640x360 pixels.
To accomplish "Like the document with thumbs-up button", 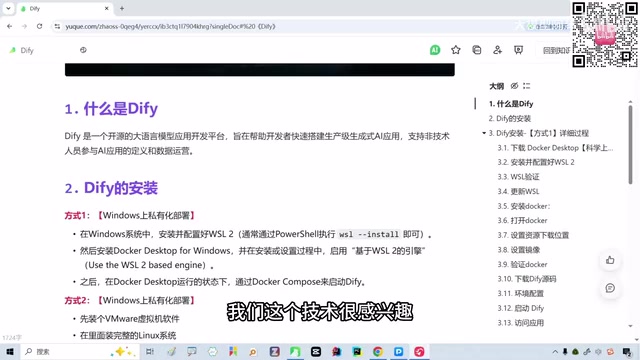I will point(610,260).
